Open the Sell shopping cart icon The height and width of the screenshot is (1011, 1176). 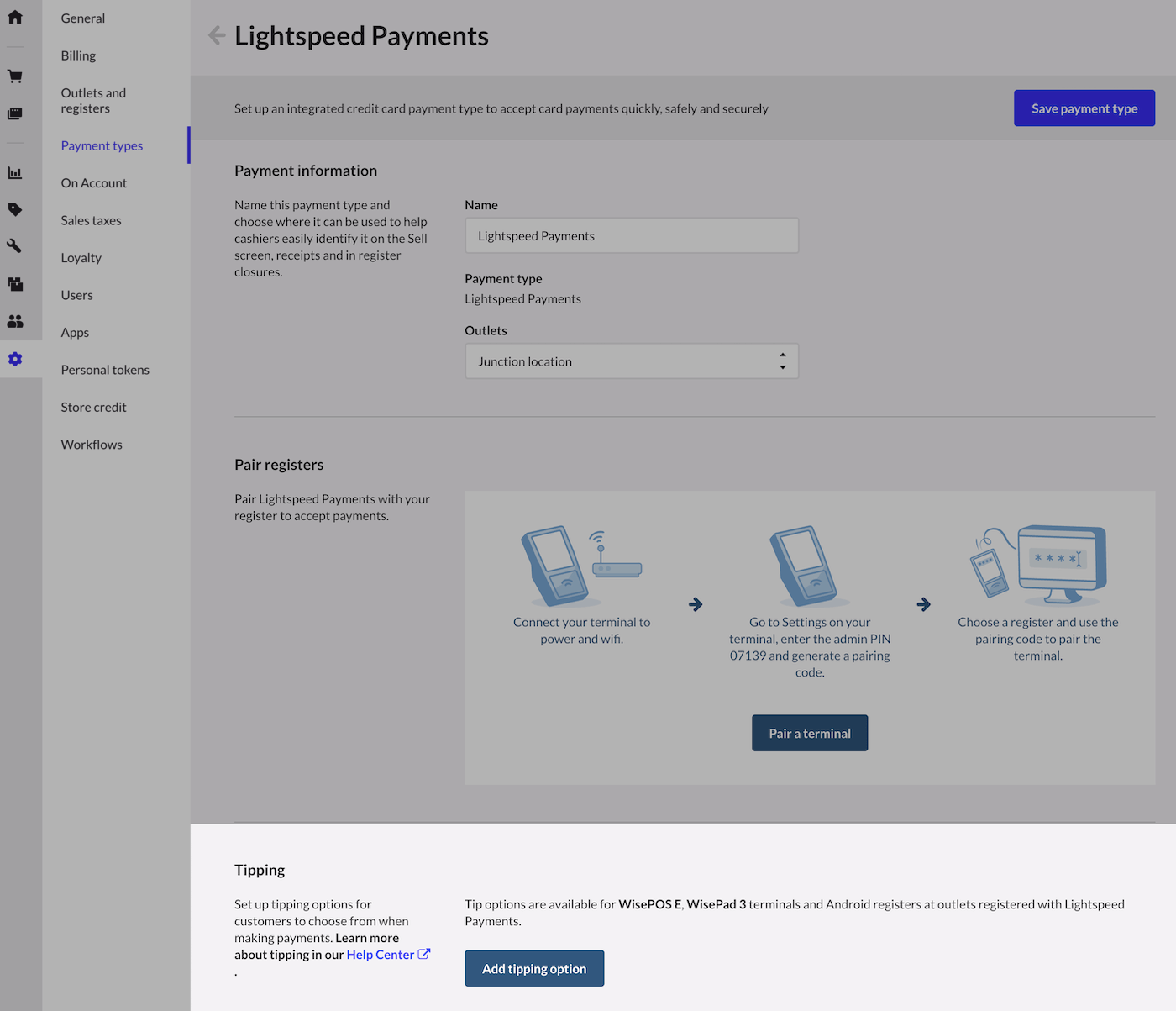coord(15,76)
